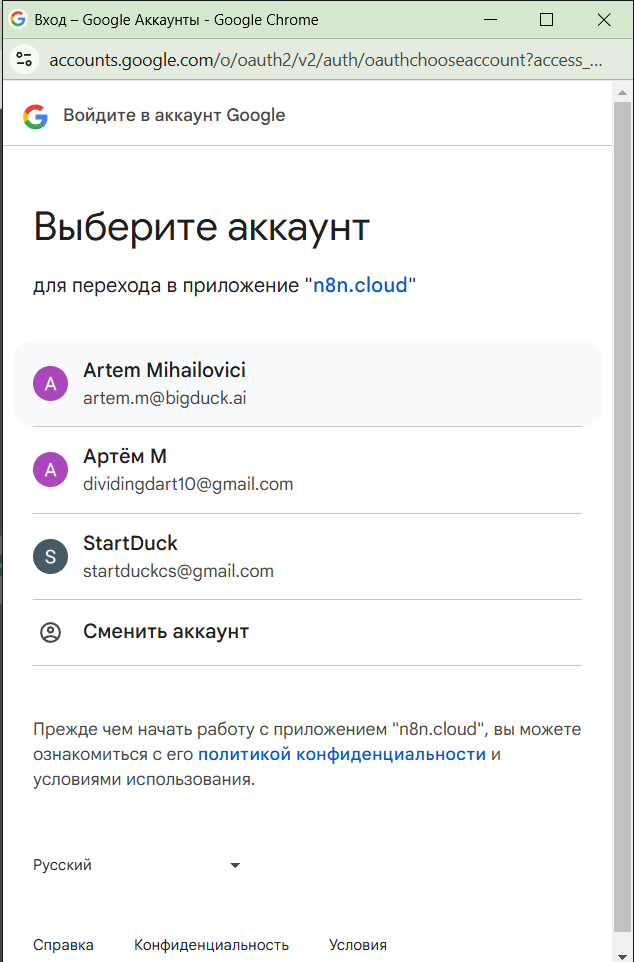Click the email artem.m@bigduck.ai
This screenshot has height=962, width=634.
[x=164, y=398]
